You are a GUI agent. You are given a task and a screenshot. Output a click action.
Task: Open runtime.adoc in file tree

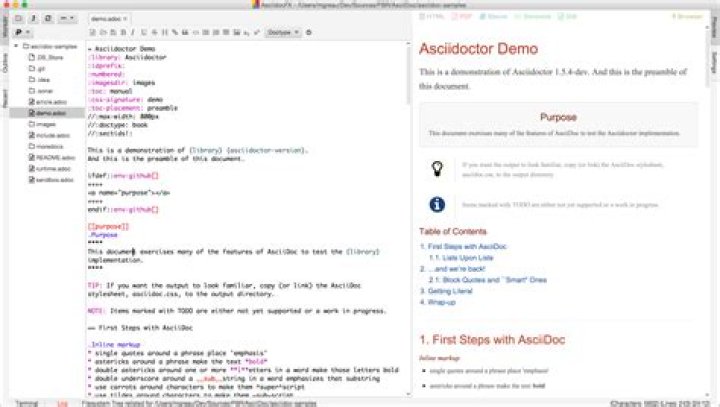click(x=50, y=169)
